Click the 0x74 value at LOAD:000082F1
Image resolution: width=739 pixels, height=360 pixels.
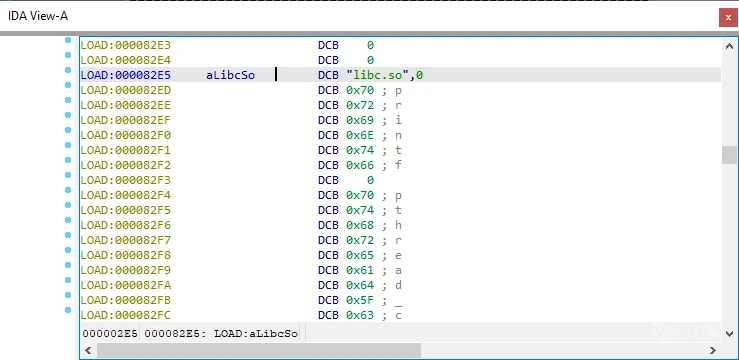pyautogui.click(x=360, y=150)
